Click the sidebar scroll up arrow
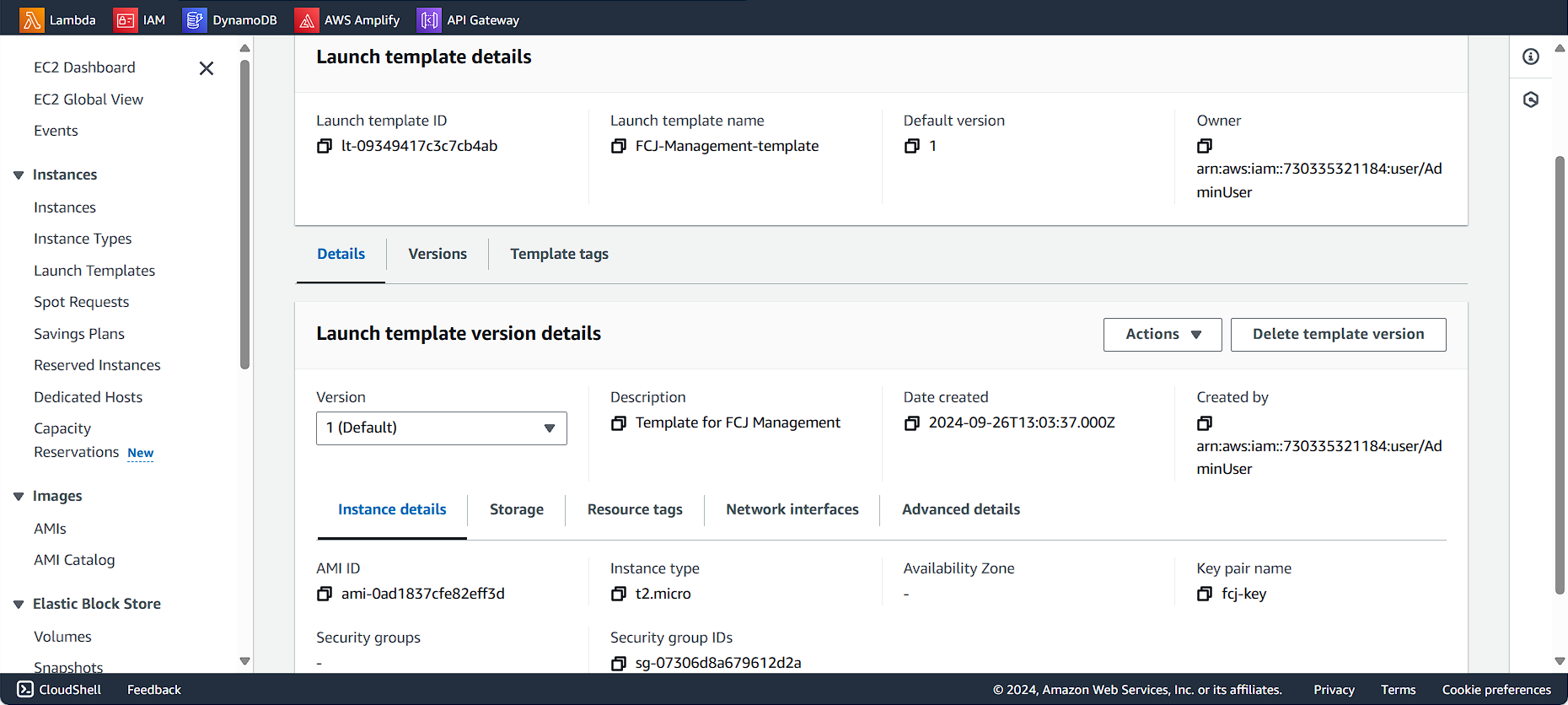Screen dimensions: 1568x705 [x=245, y=48]
